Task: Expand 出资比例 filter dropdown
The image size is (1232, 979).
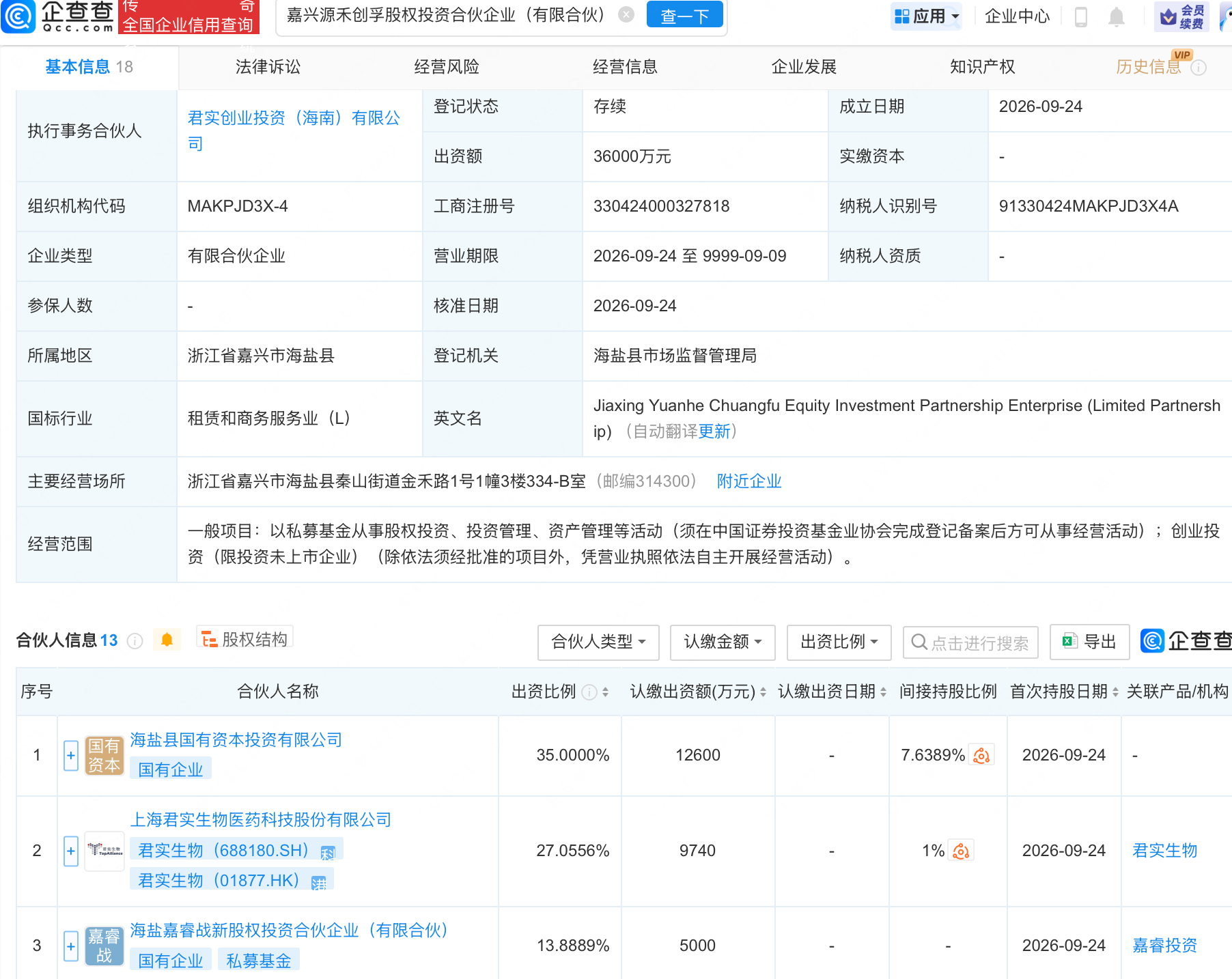Action: 839,642
